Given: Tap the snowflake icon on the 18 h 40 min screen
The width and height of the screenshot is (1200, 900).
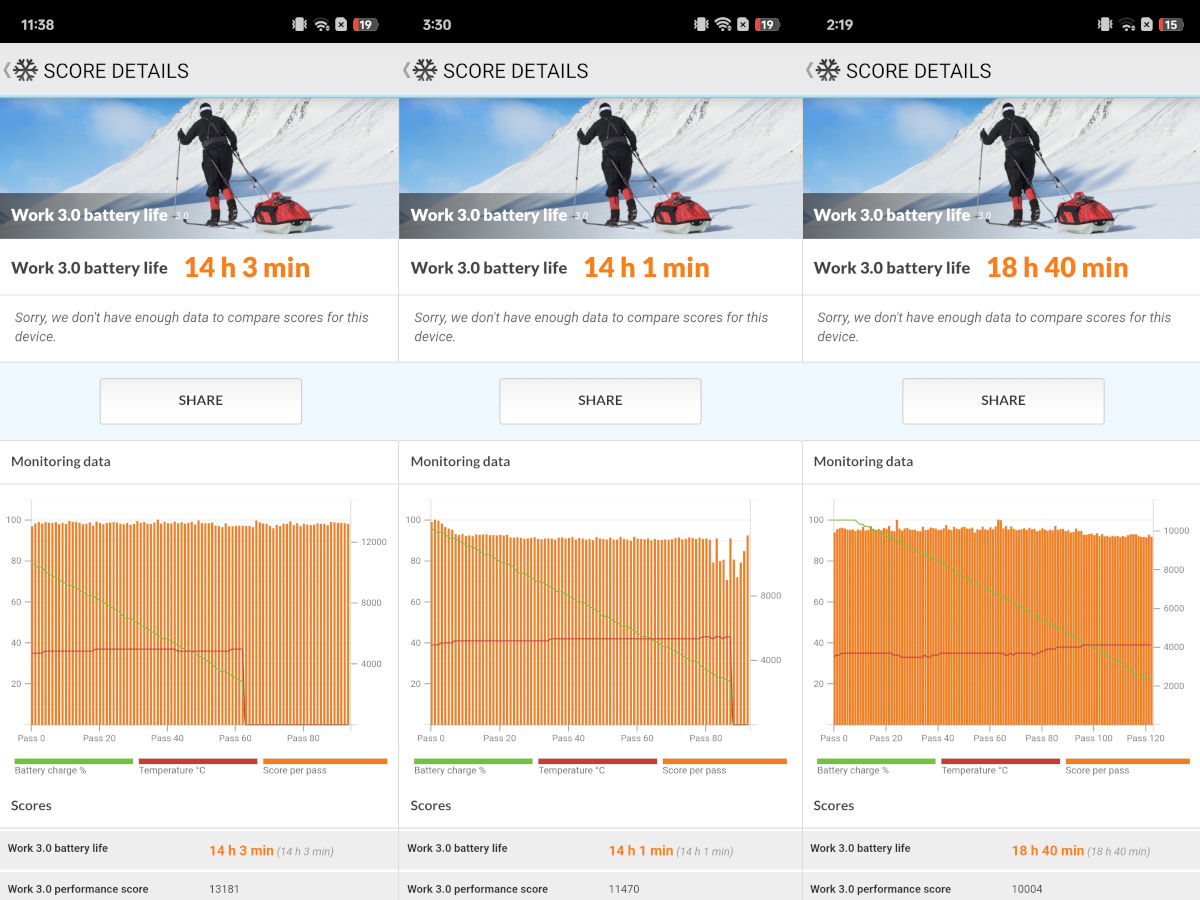Looking at the screenshot, I should (828, 70).
